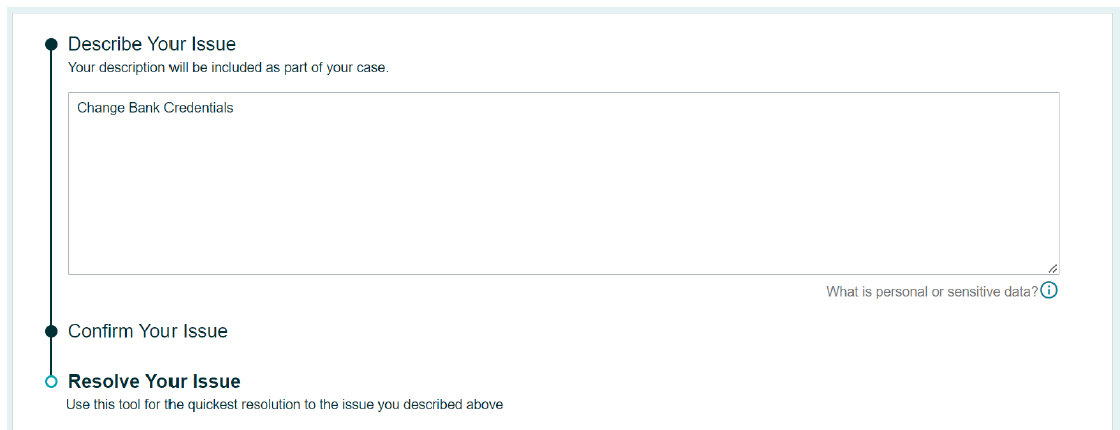
Task: Place cursor after the word "Credentials"
Action: pos(234,109)
